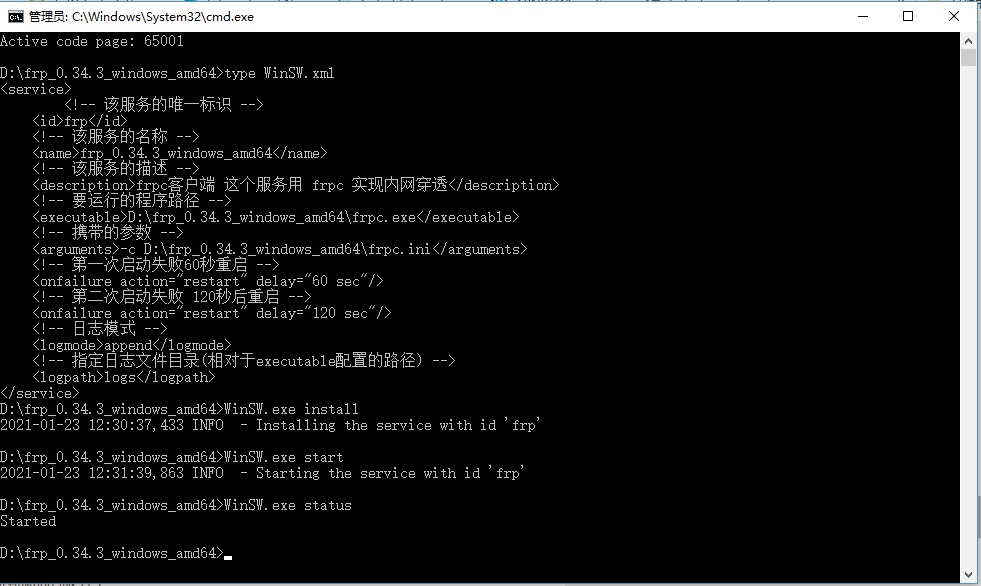This screenshot has height=586, width=981.
Task: Click the window title text C:\Windows\System32\cmd.exe
Action: (163, 17)
